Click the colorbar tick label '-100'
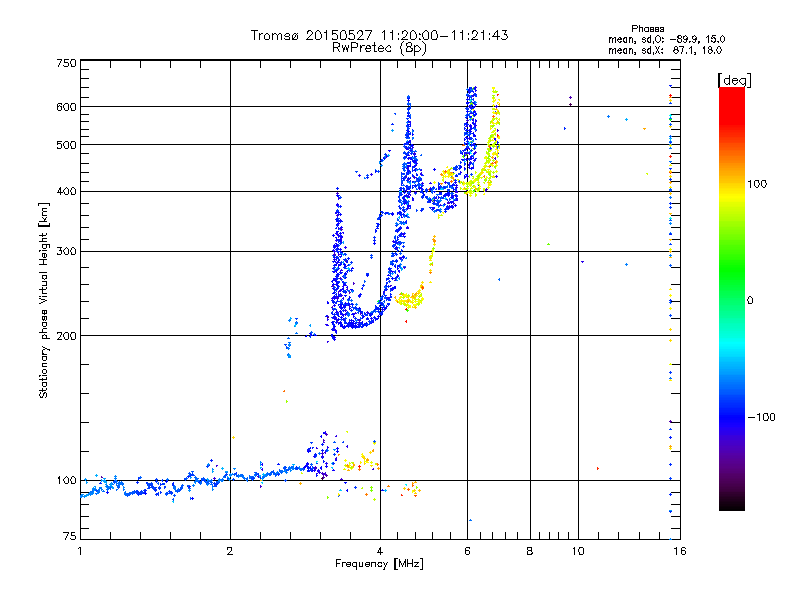Screen dimensions: 800x600 [761, 417]
